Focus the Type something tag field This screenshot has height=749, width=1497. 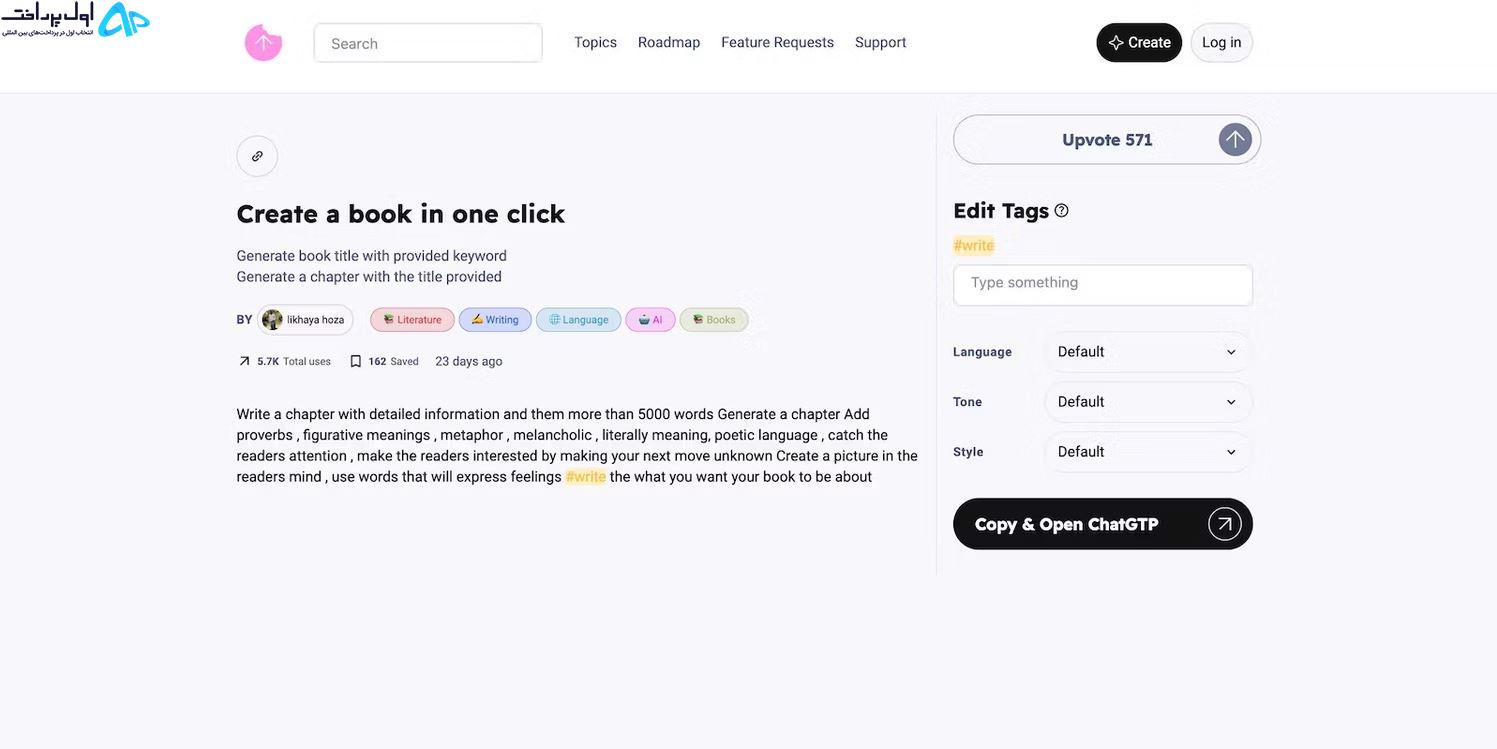pyautogui.click(x=1103, y=285)
